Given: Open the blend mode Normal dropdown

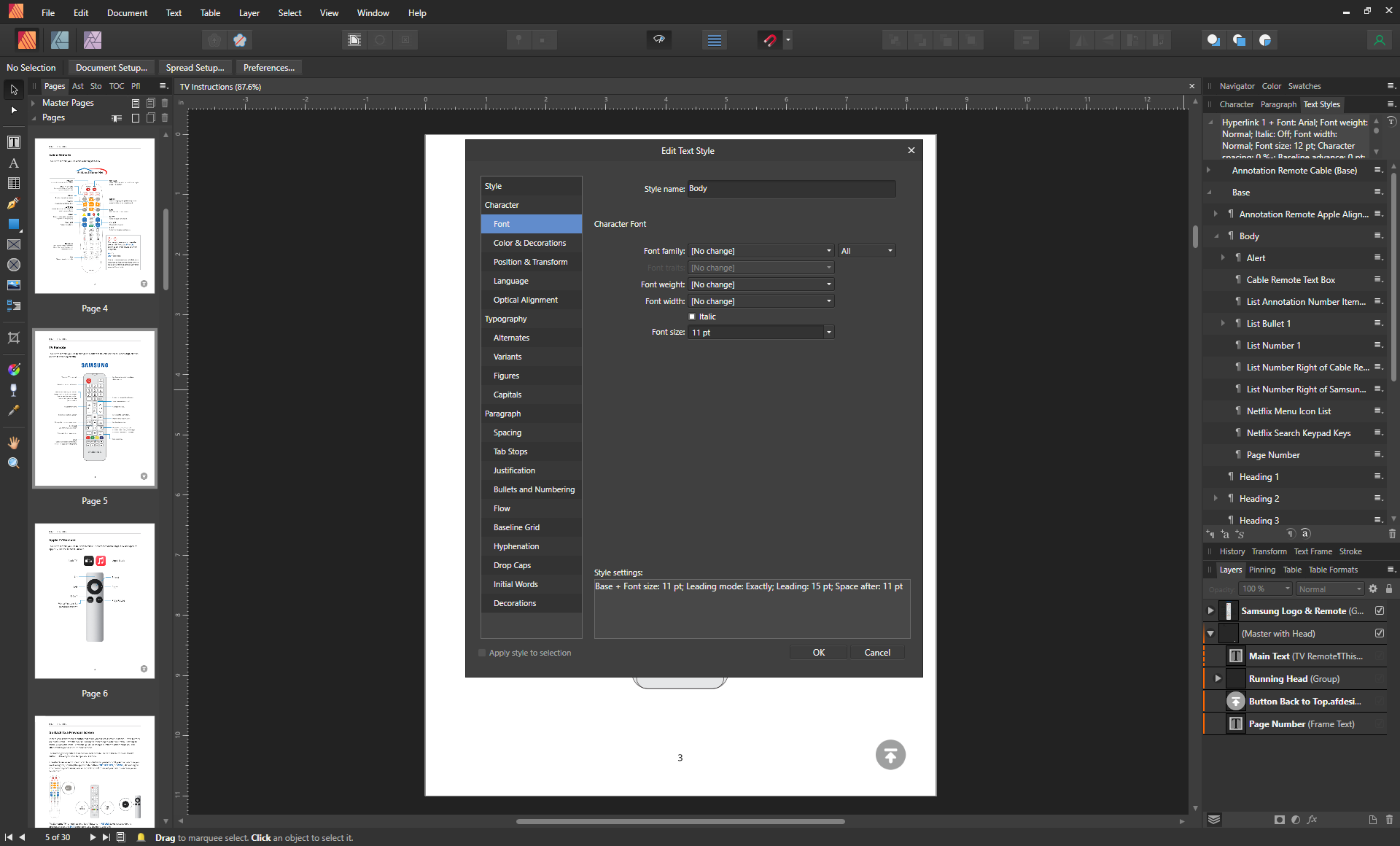Looking at the screenshot, I should [1329, 589].
